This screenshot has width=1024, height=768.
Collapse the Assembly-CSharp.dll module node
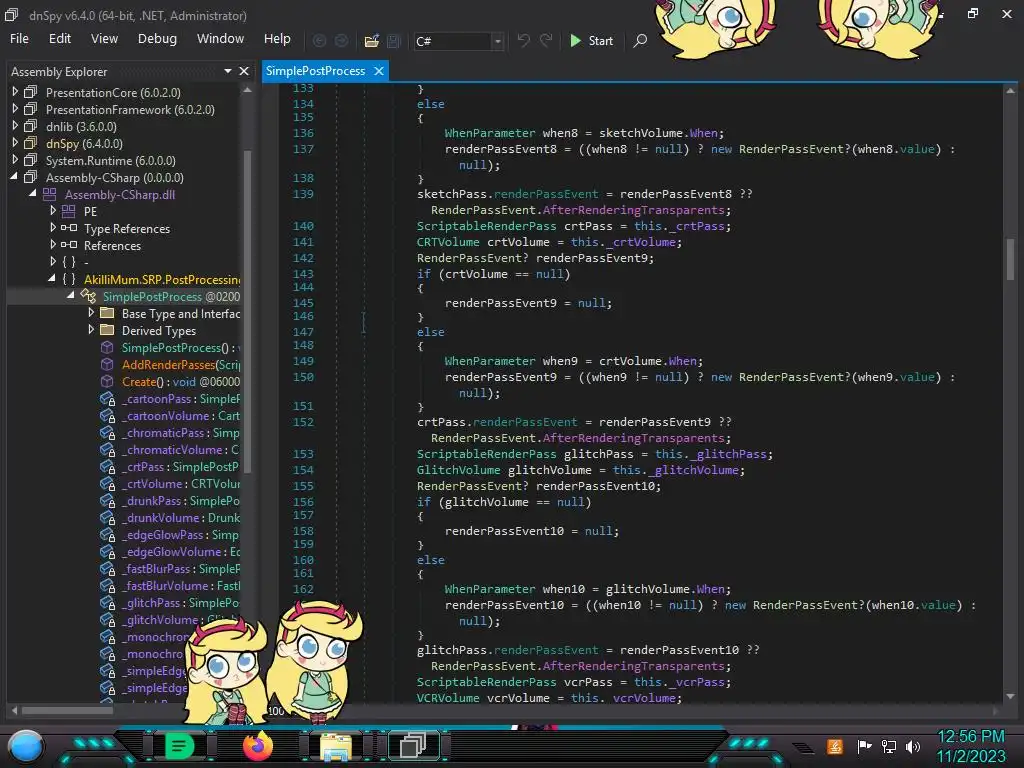(33, 194)
